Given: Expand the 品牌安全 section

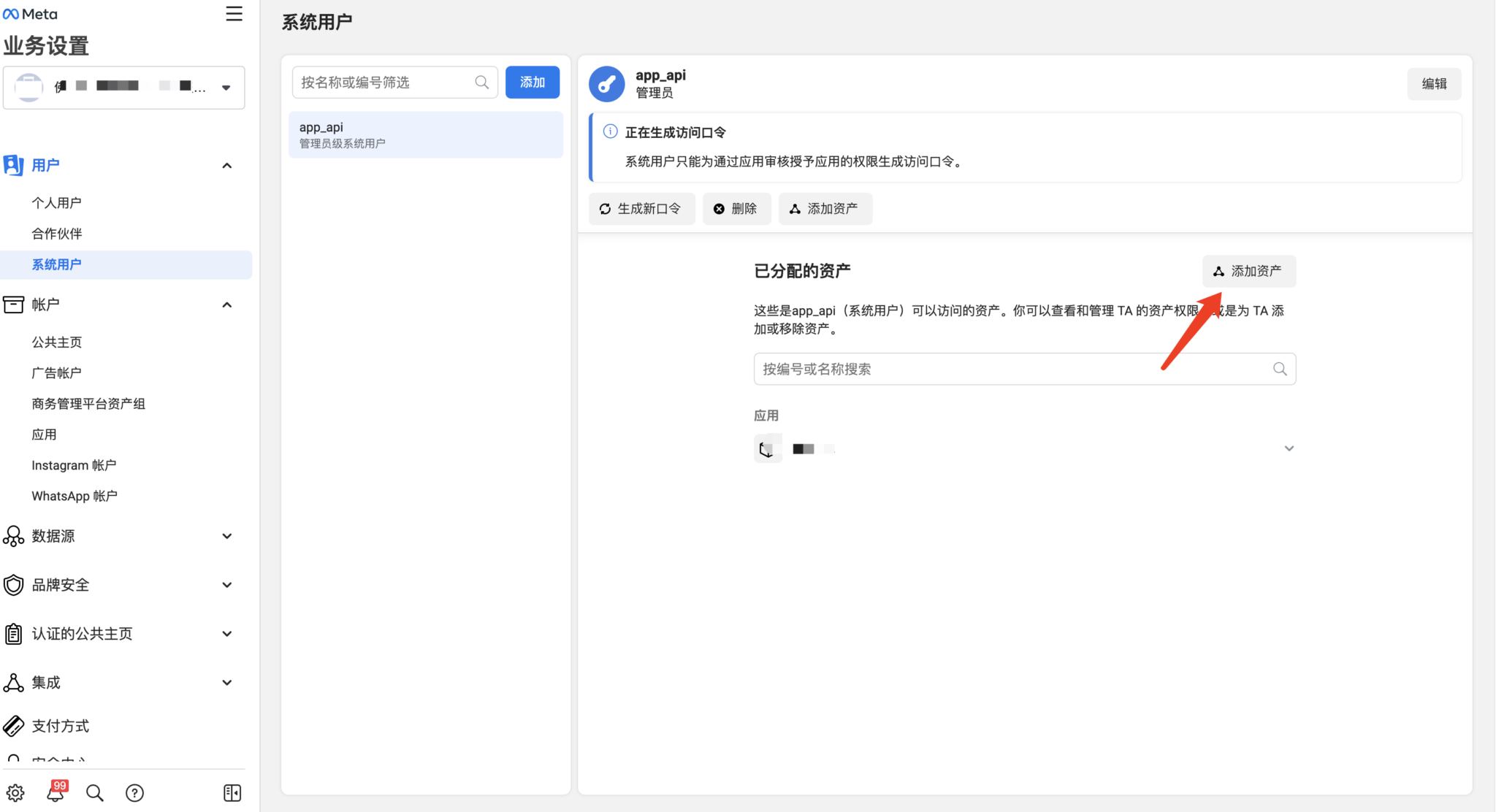Looking at the screenshot, I should 227,585.
